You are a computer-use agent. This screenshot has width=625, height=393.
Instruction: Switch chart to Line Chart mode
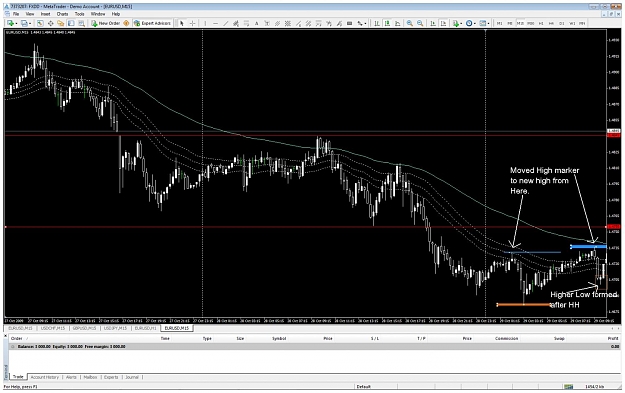click(397, 24)
